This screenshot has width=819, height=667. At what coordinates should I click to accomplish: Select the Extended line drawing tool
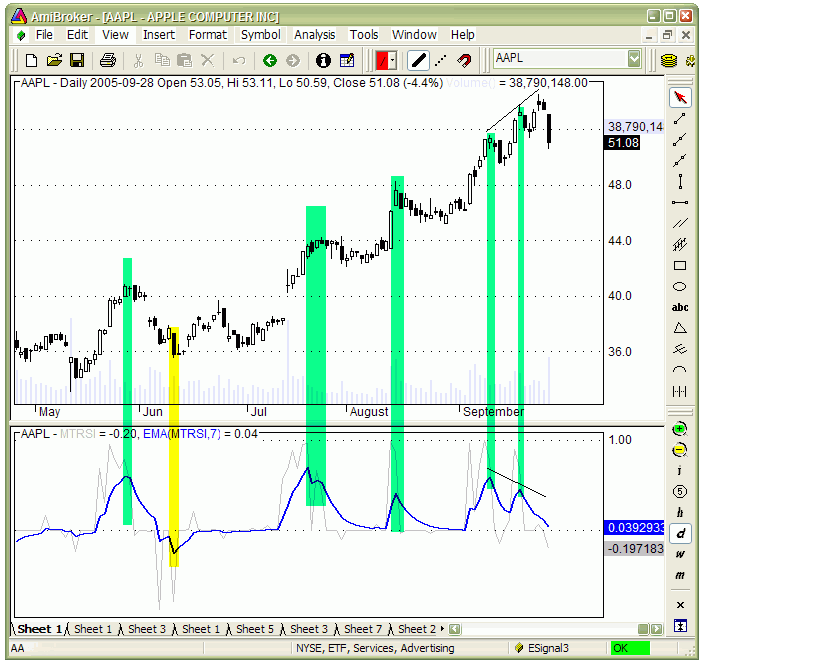680,160
